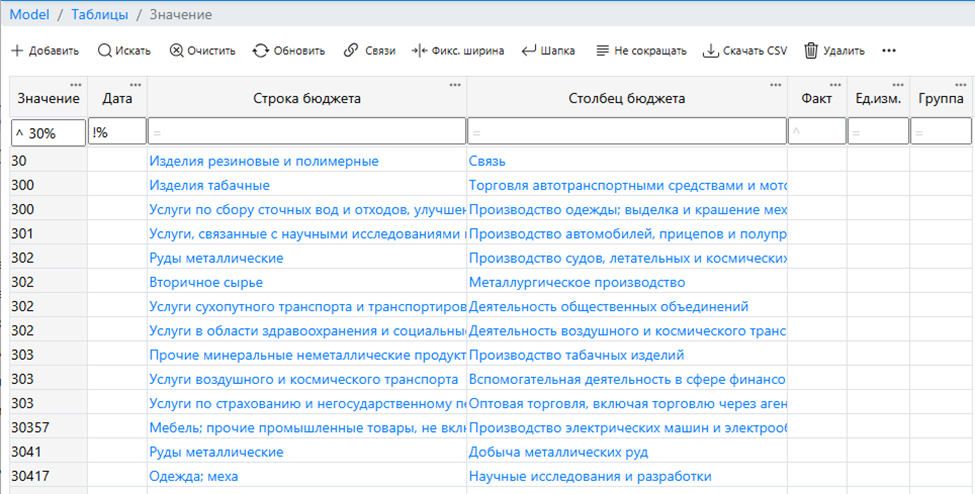Toggle the Не сокращать option

602,51
